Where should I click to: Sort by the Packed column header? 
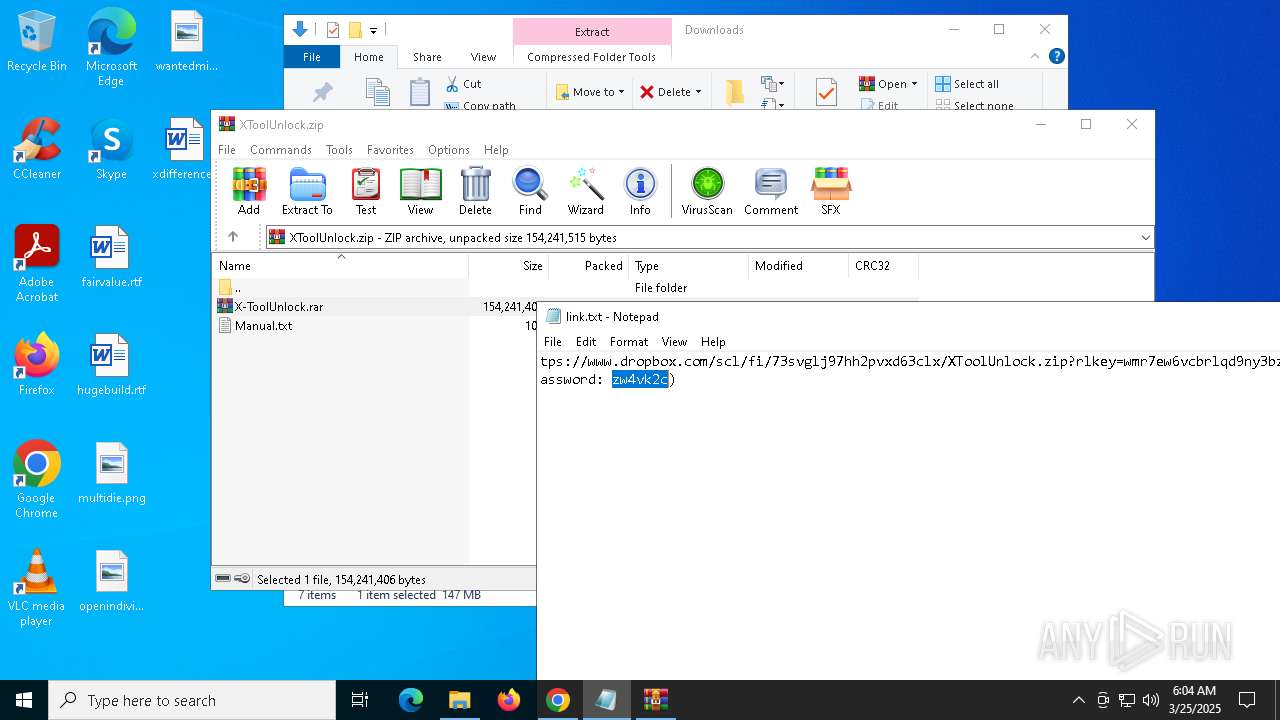point(588,266)
